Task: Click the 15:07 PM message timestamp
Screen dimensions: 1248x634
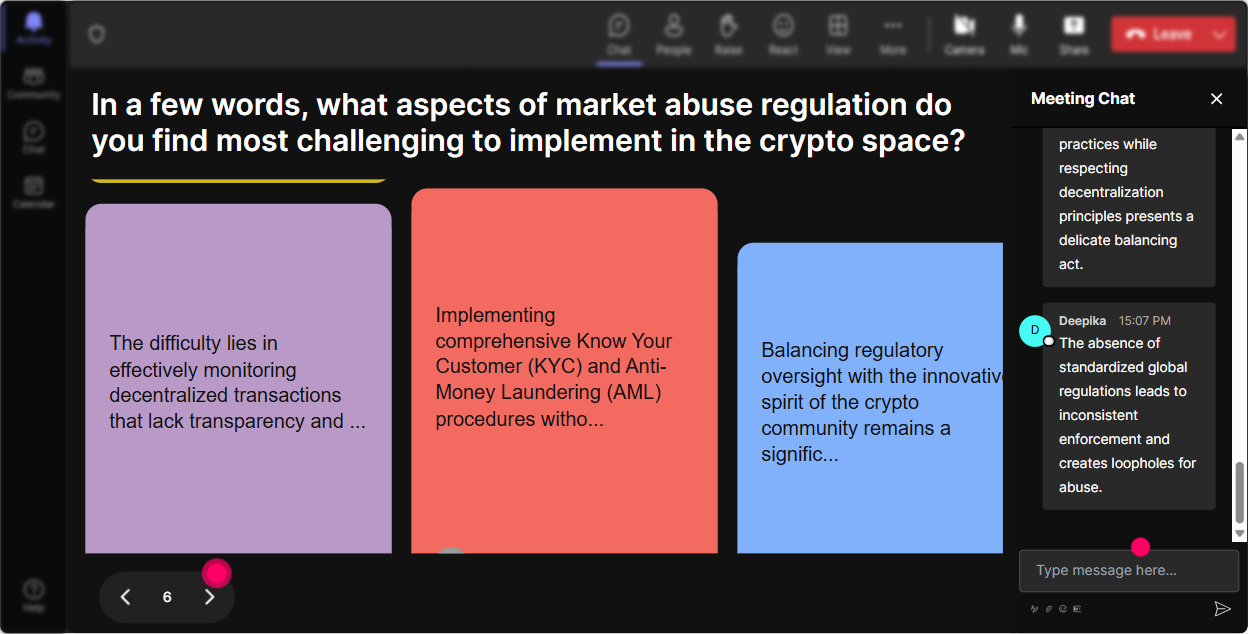Action: 1144,321
